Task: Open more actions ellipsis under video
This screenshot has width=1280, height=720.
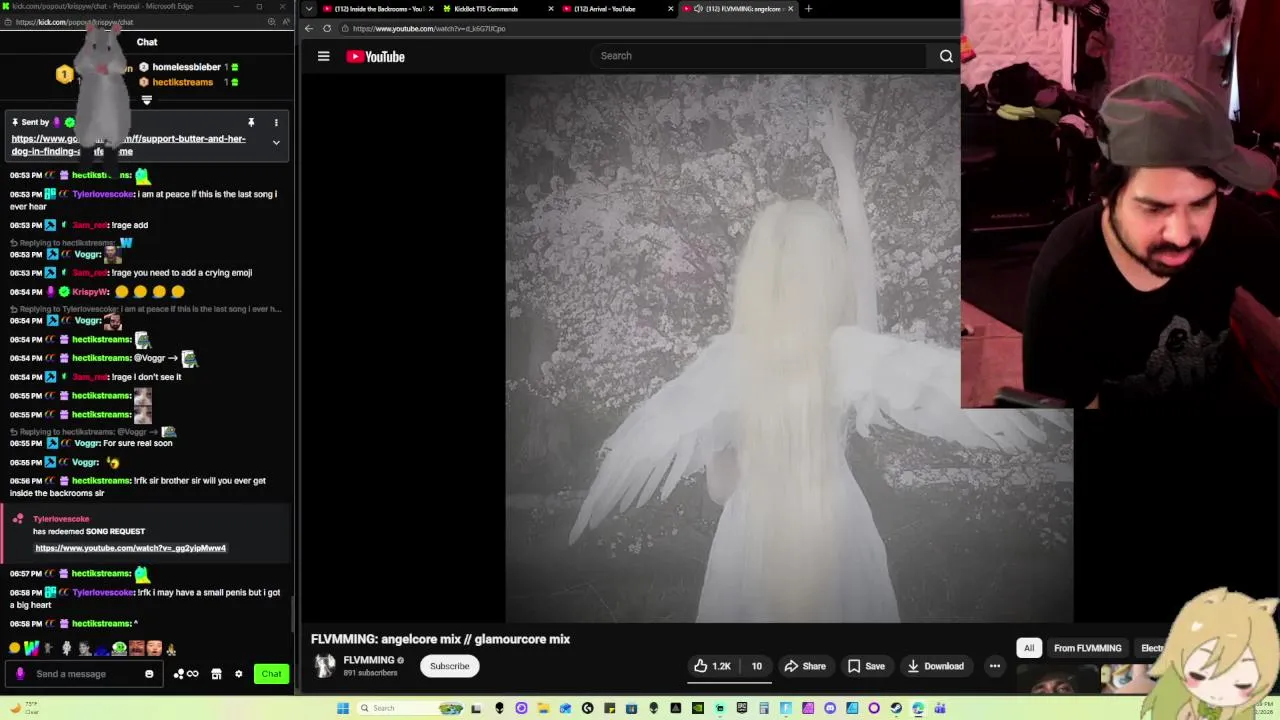Action: pyautogui.click(x=994, y=666)
